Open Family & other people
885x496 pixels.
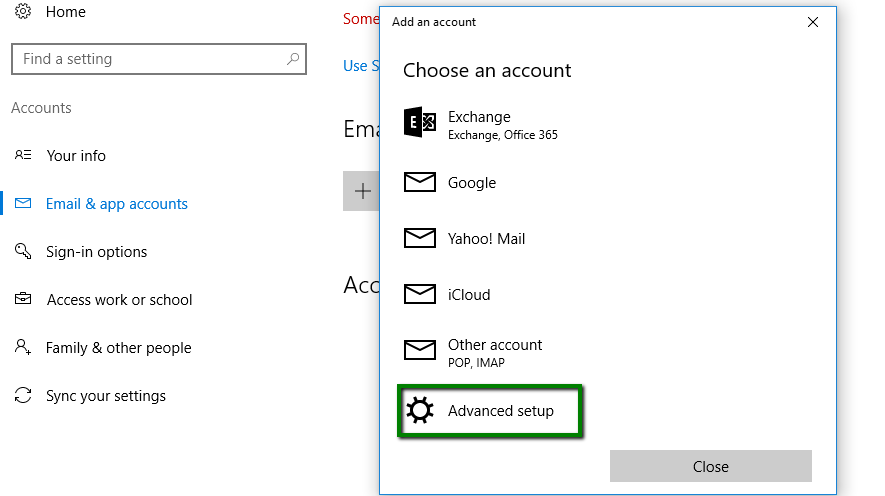(x=119, y=348)
